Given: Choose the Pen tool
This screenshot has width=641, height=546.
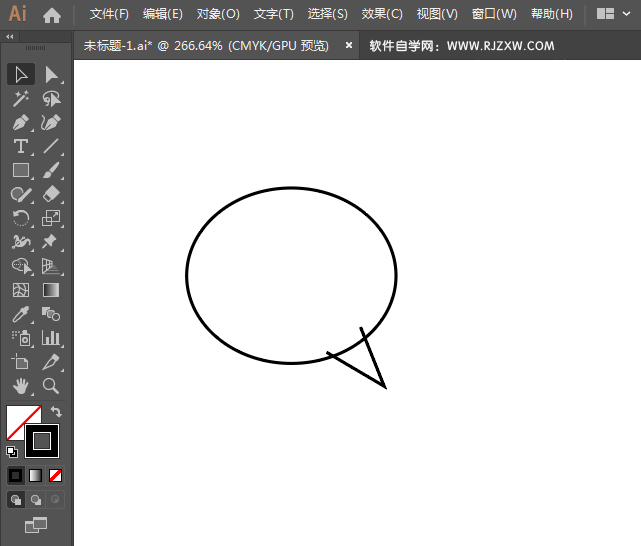Looking at the screenshot, I should tap(21, 122).
